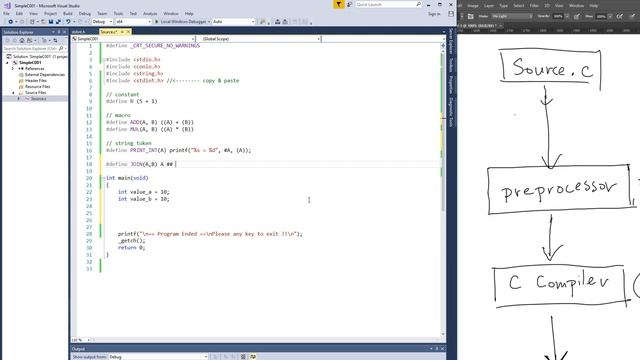Click Sync with Active Document icon
The width and height of the screenshot is (640, 360).
55,40
